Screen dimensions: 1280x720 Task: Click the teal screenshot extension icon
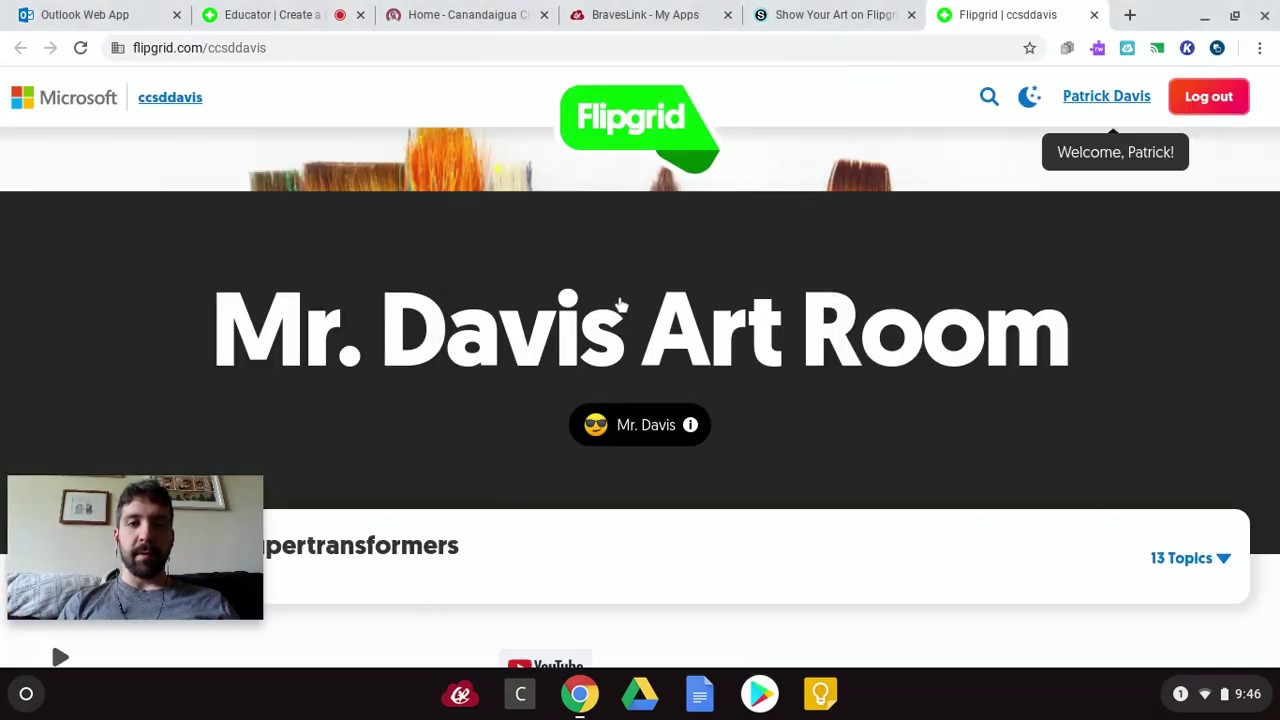click(x=1127, y=48)
